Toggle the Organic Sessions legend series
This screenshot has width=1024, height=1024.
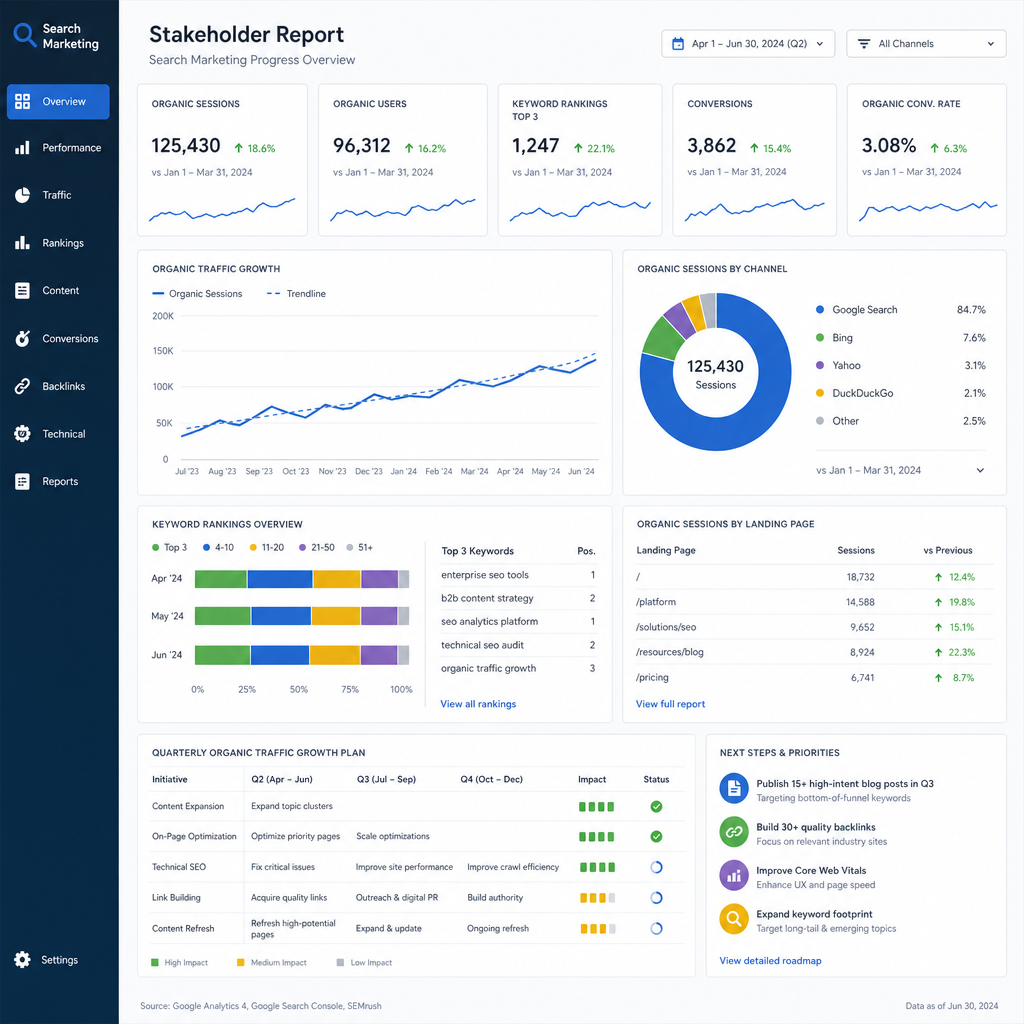[197, 294]
